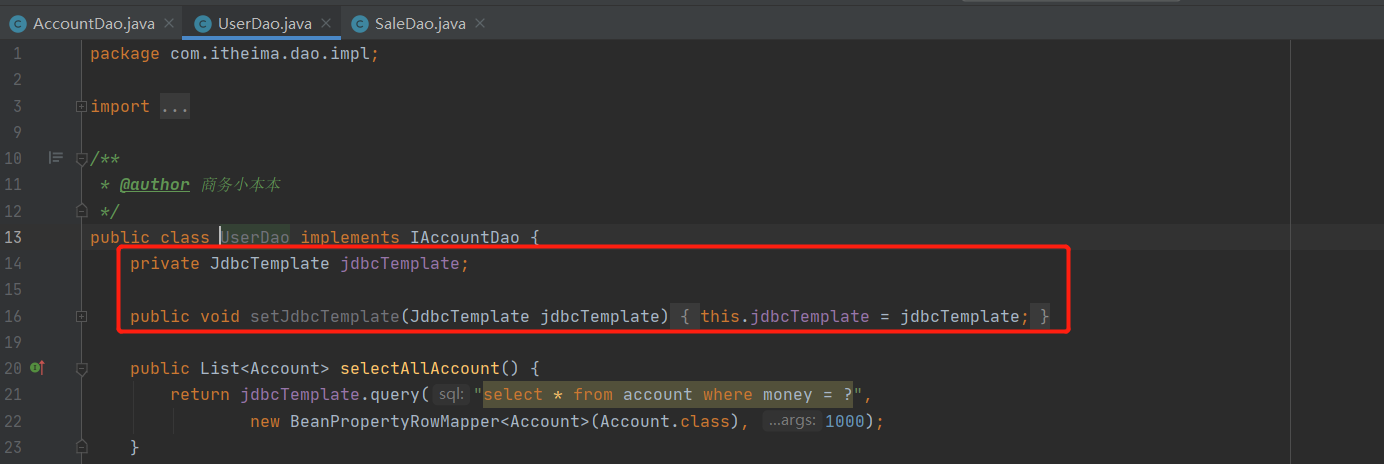Image resolution: width=1384 pixels, height=464 pixels.
Task: Open the SaleDao.java tab
Action: [x=420, y=23]
